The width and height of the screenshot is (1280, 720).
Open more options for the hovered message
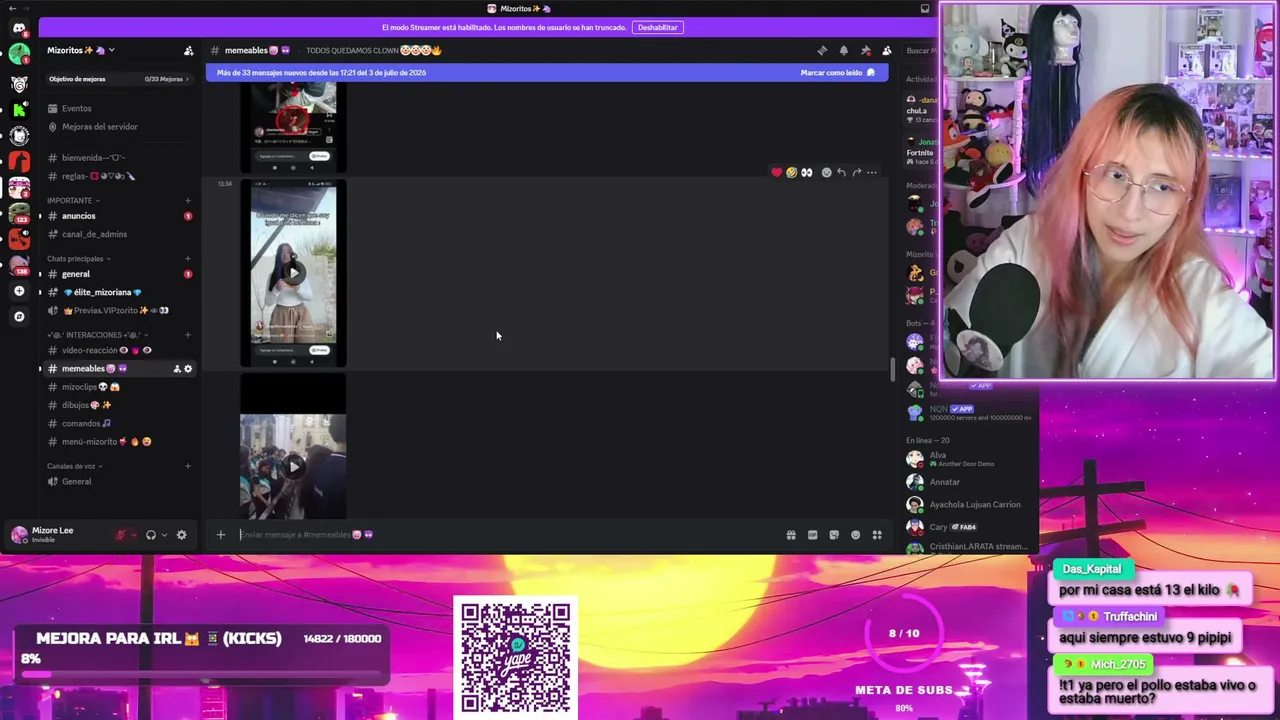click(x=872, y=172)
